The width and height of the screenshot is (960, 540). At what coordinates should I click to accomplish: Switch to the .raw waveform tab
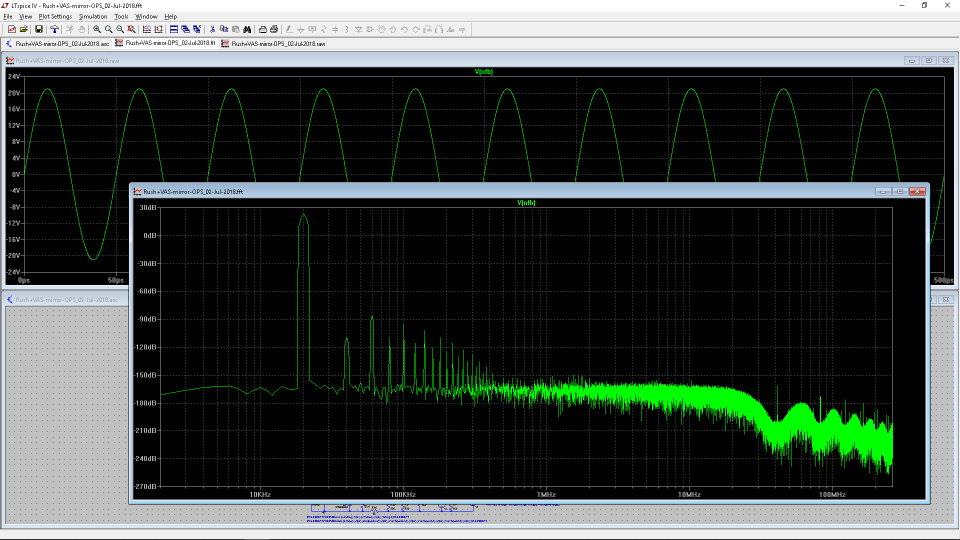pyautogui.click(x=273, y=43)
